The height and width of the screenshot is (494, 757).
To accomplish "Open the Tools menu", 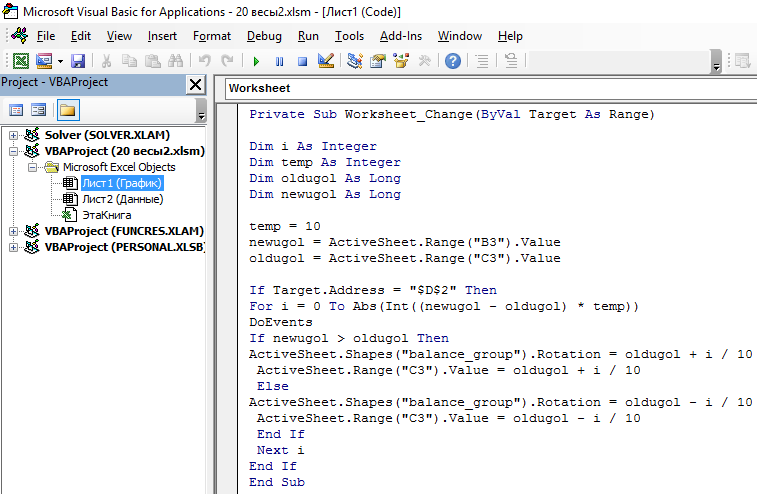I will (350, 36).
